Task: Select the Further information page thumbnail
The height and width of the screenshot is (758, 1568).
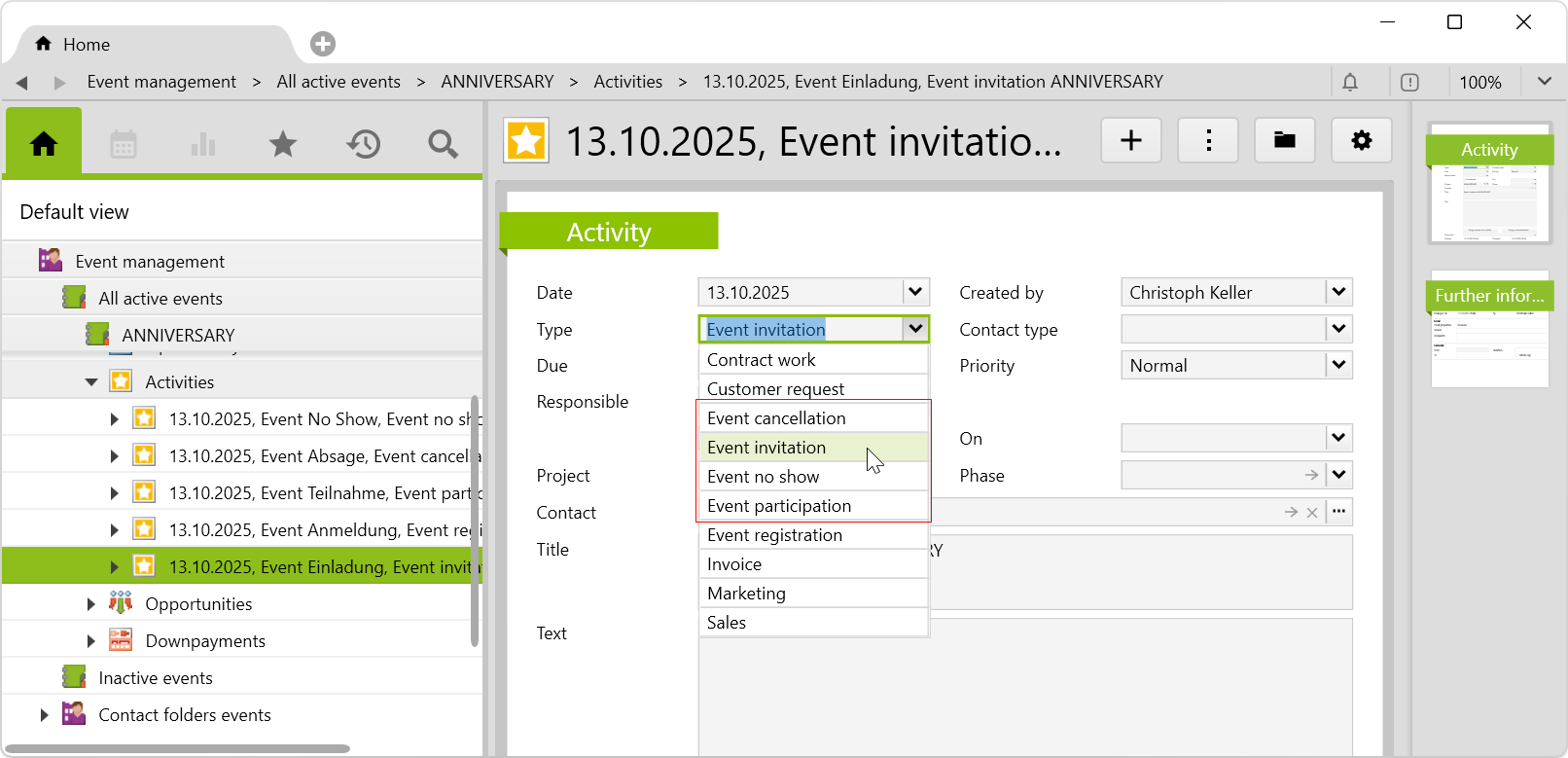Action: 1489,331
